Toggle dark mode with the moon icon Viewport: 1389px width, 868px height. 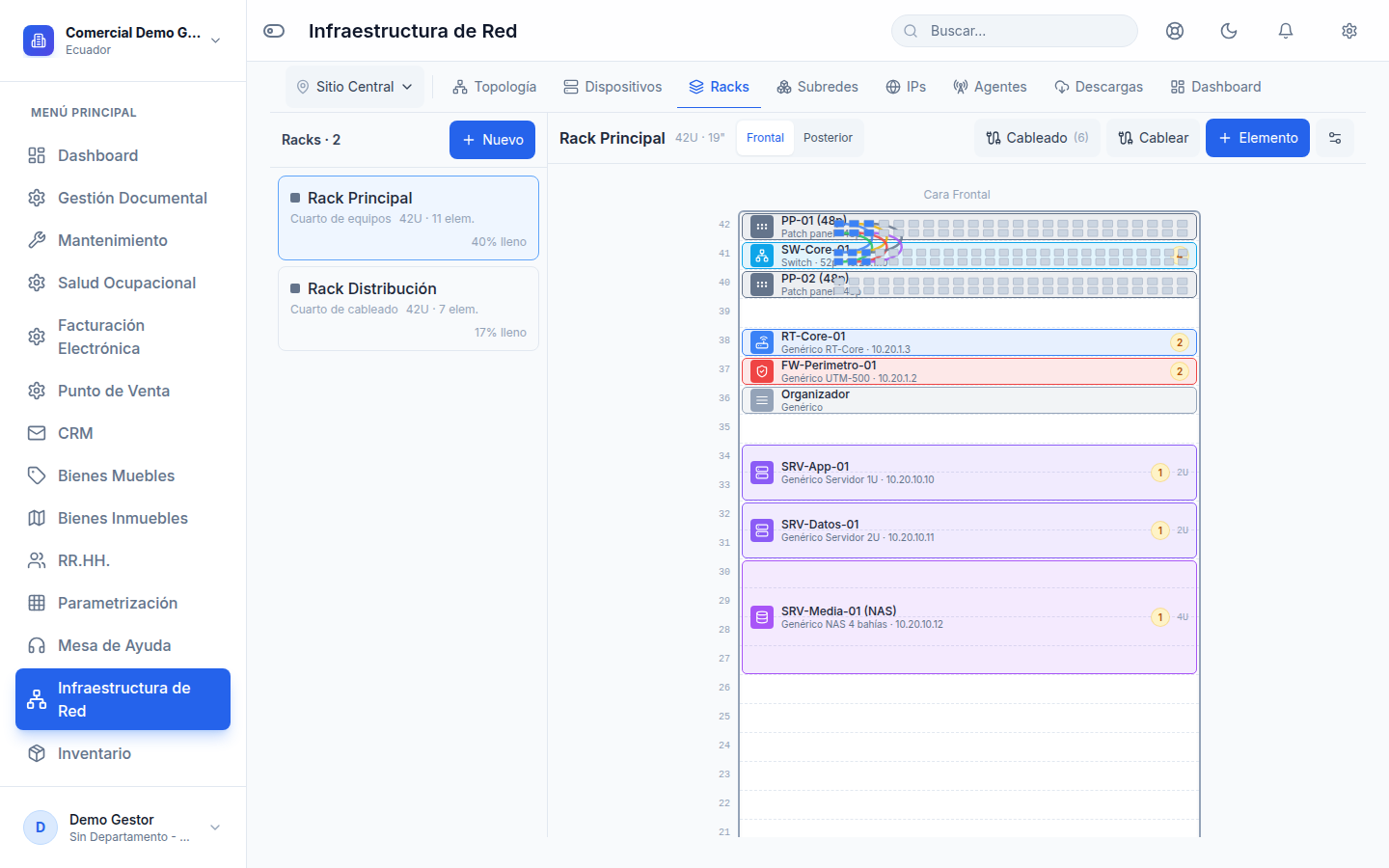[1229, 31]
